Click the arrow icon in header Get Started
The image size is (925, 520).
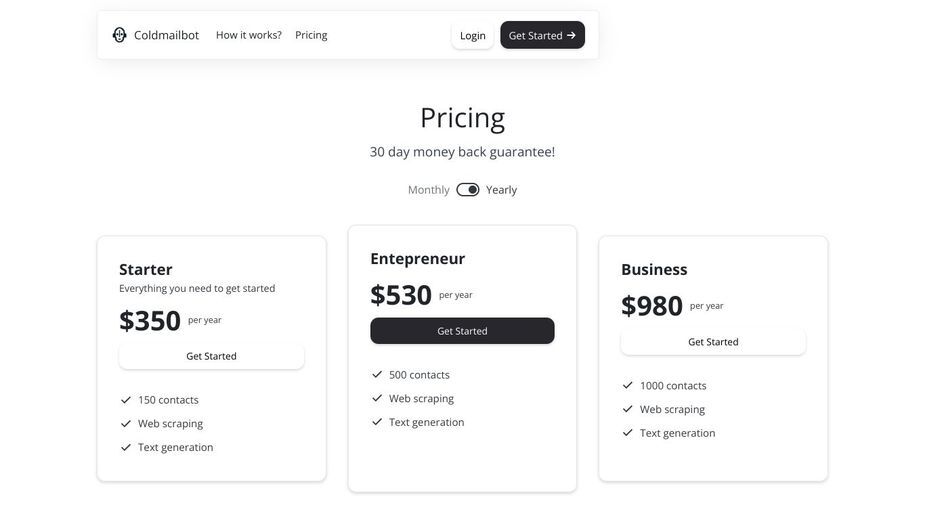click(571, 35)
